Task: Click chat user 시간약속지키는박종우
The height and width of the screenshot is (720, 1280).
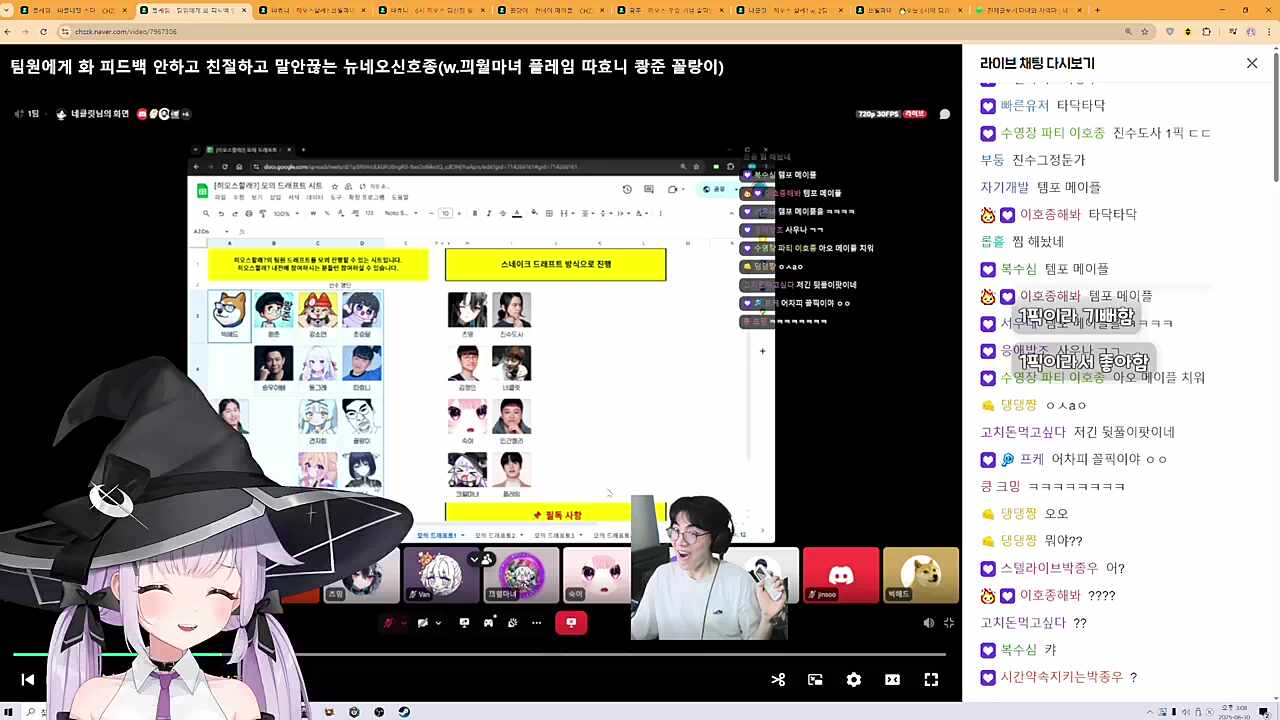Action: click(x=1061, y=677)
